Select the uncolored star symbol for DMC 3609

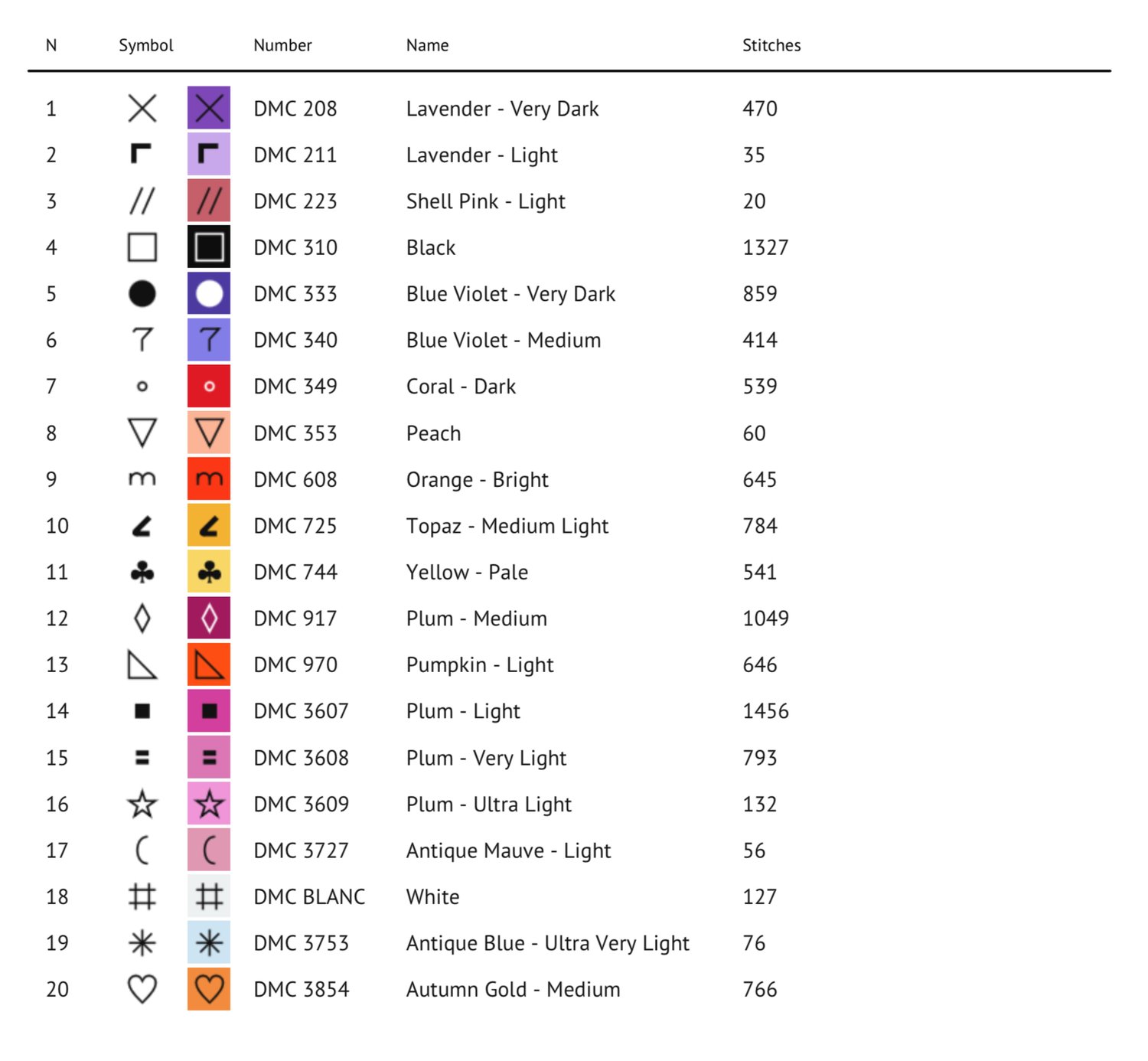coord(142,805)
